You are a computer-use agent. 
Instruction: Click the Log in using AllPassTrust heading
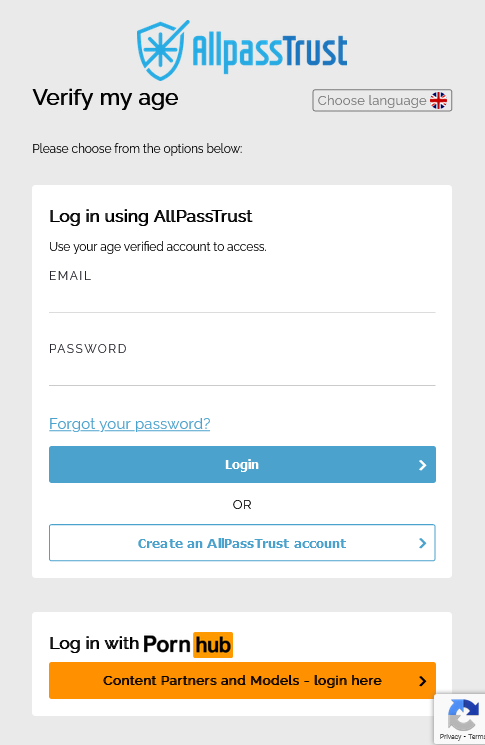click(151, 217)
